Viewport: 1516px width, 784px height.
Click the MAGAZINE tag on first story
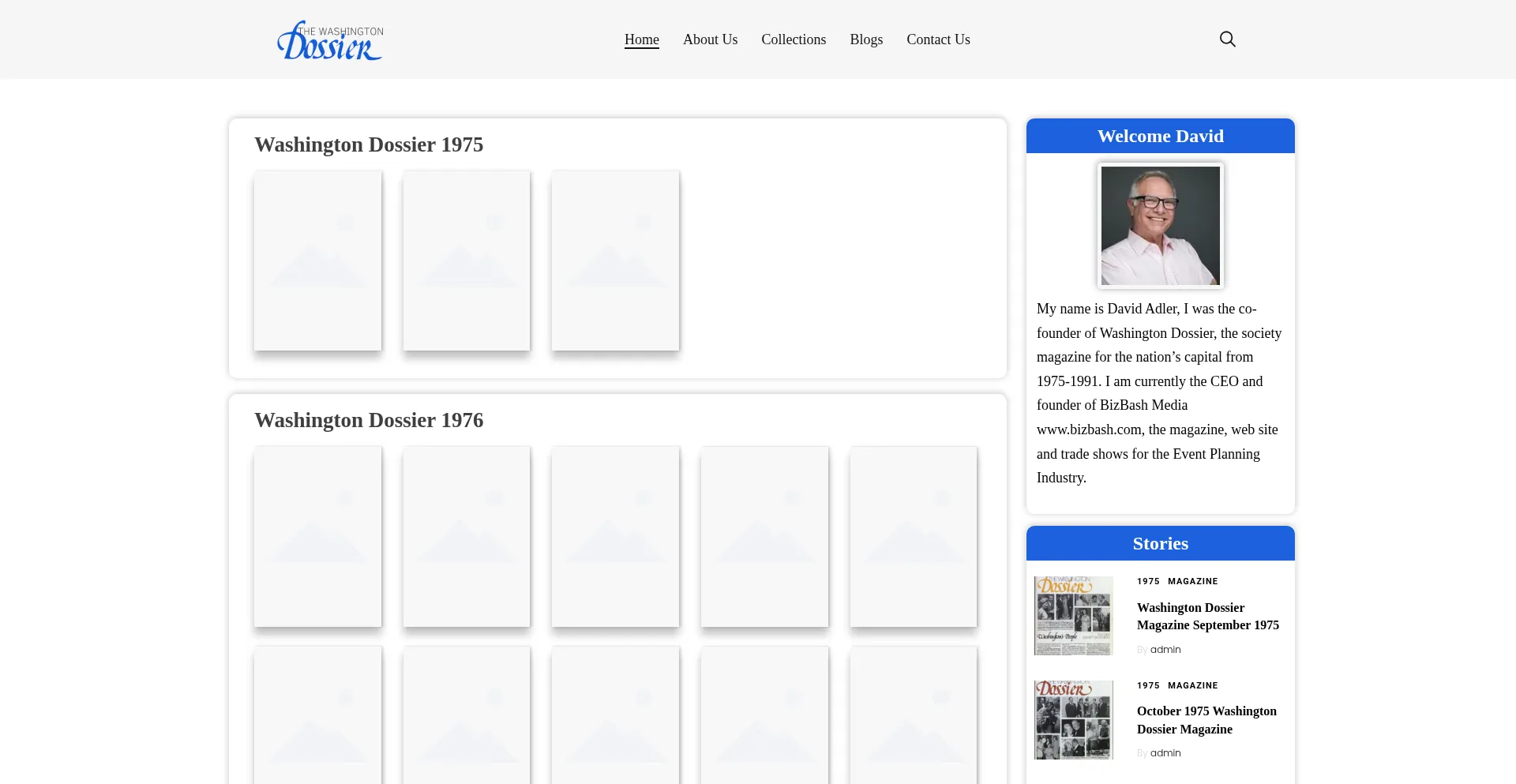pyautogui.click(x=1192, y=581)
